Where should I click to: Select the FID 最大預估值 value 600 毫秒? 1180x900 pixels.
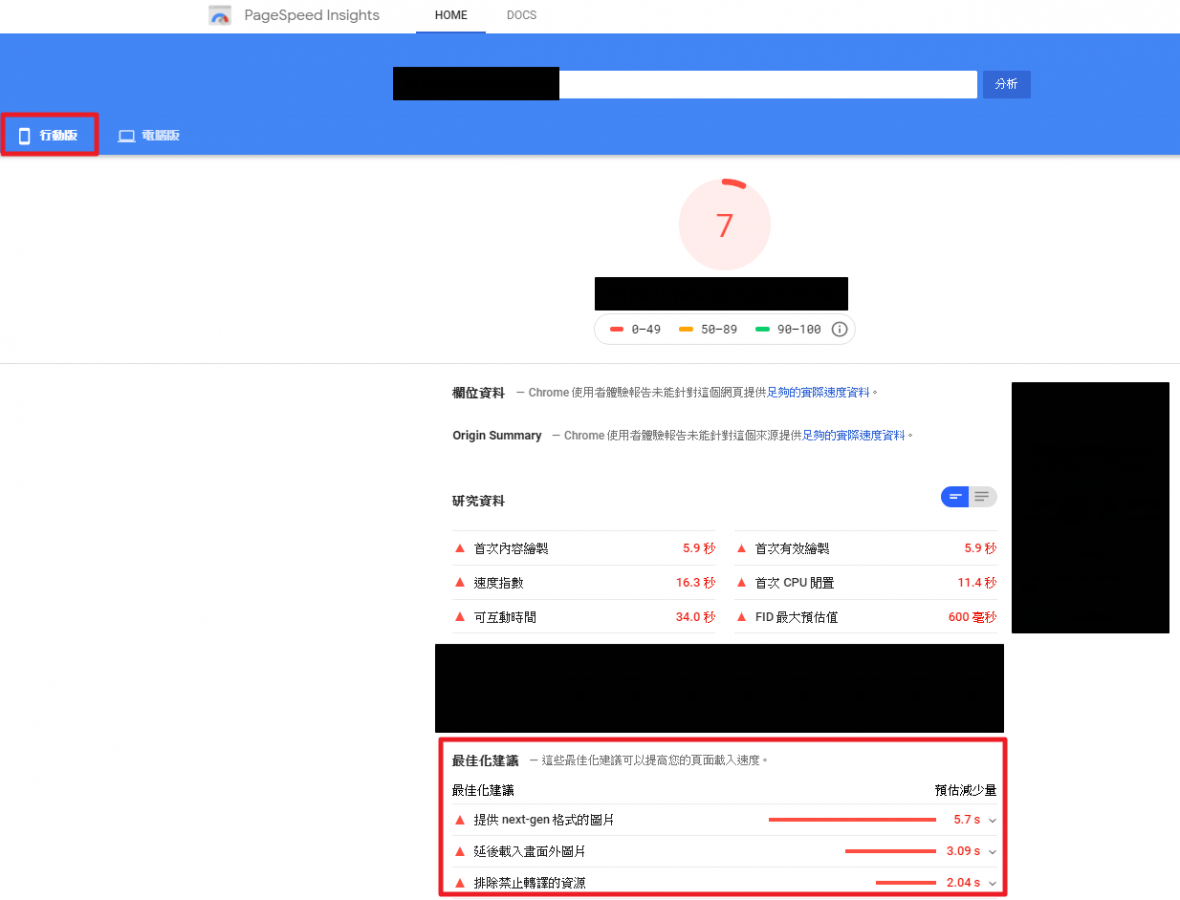(972, 617)
